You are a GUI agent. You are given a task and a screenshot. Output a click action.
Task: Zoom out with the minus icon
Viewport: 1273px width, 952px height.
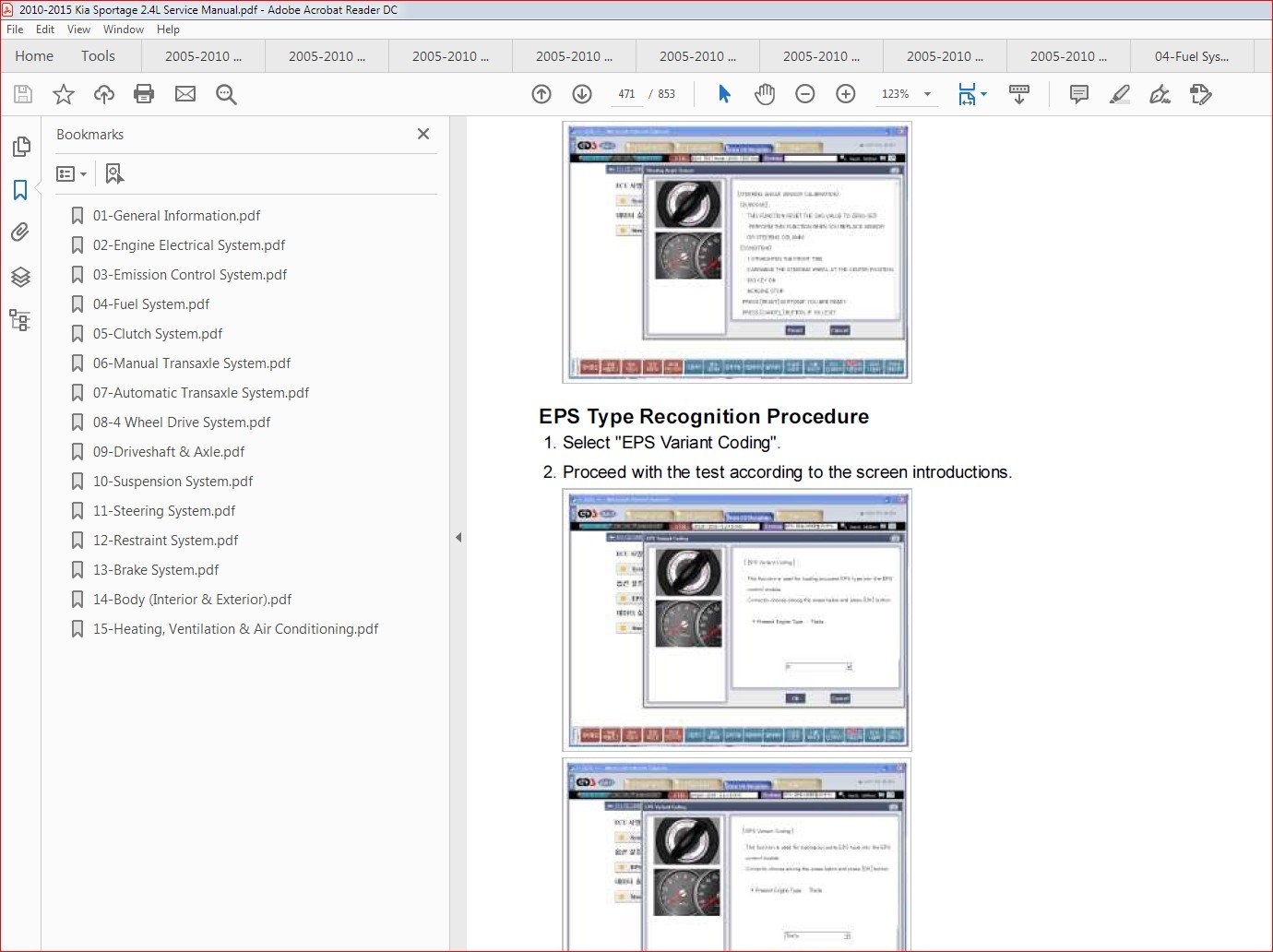[805, 94]
